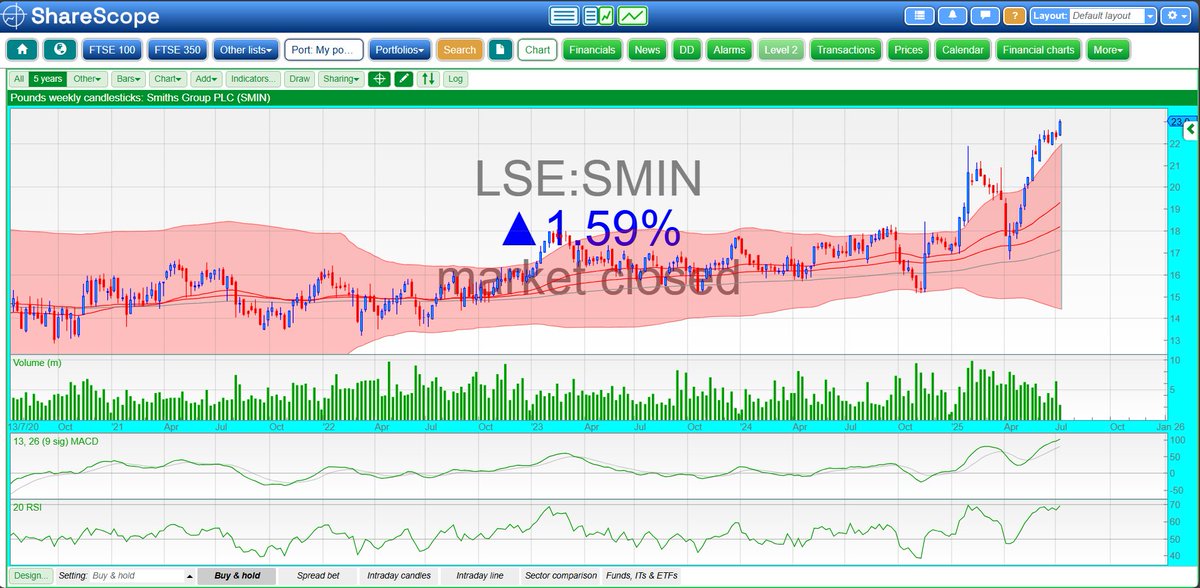1200x588 pixels.
Task: Click the FTSE 350 list button
Action: tap(177, 50)
